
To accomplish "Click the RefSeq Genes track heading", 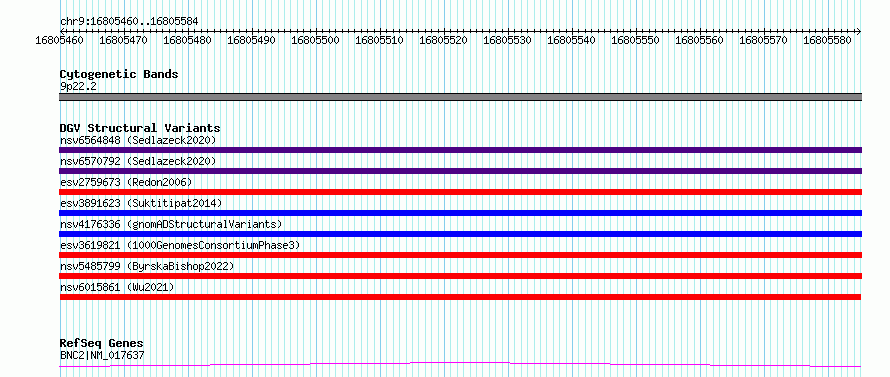I will [101, 344].
